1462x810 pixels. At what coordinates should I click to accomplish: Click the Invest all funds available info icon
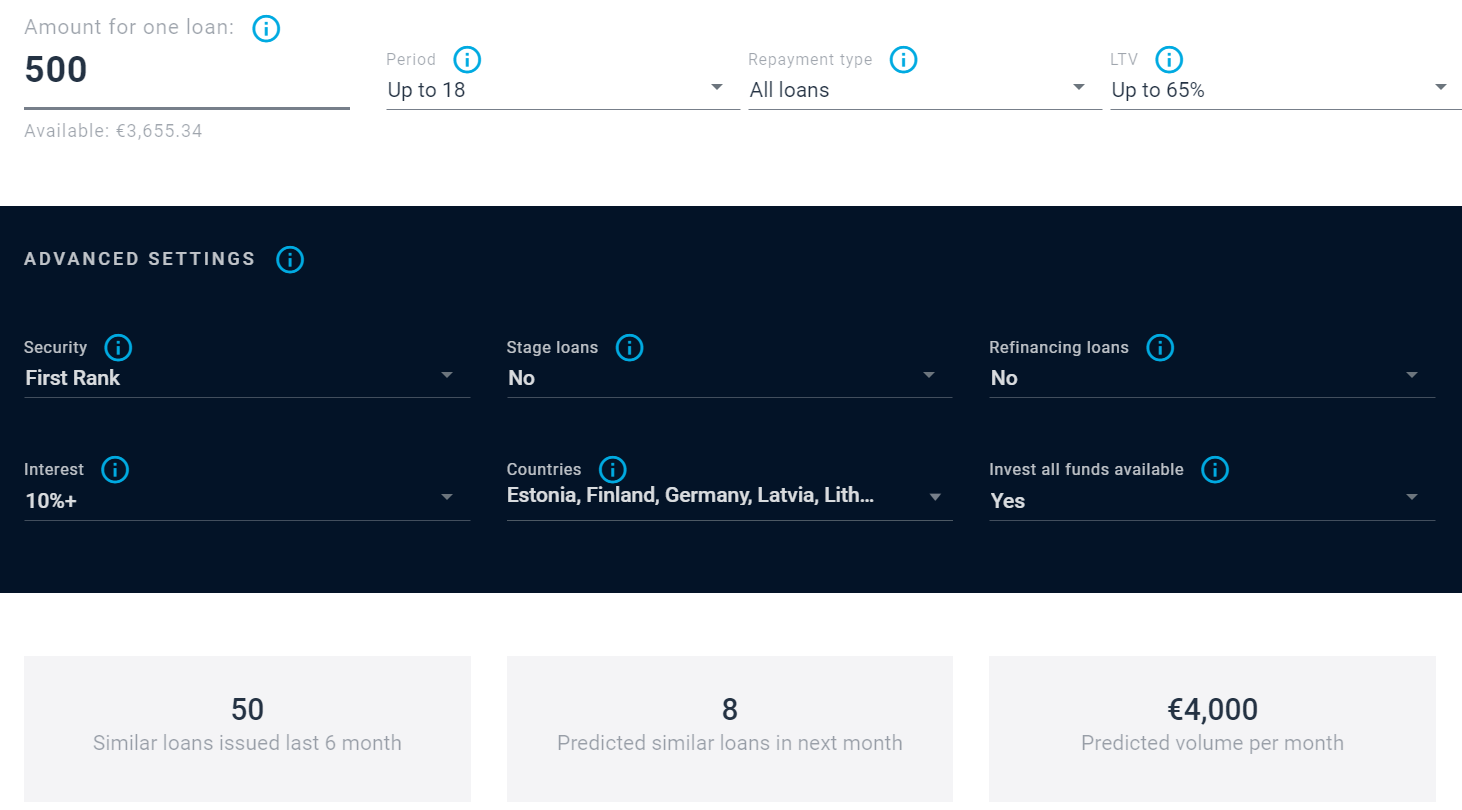click(x=1214, y=469)
